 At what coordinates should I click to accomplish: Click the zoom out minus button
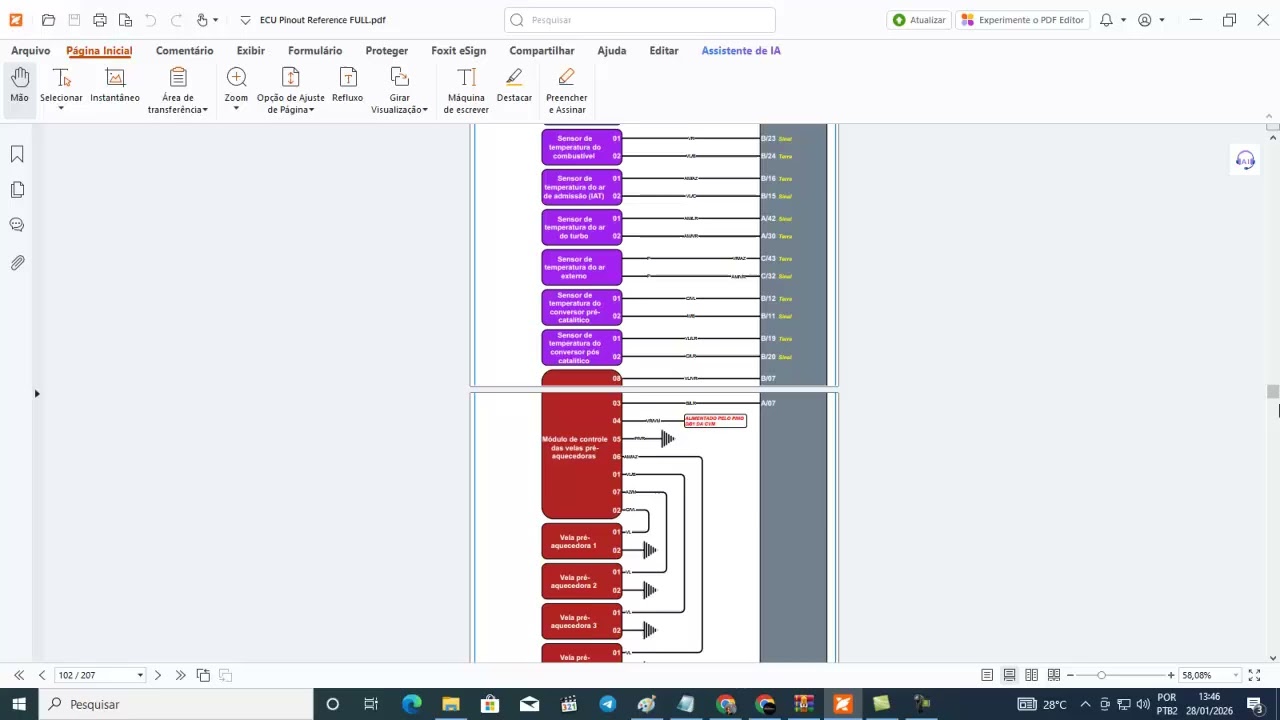coord(1070,676)
